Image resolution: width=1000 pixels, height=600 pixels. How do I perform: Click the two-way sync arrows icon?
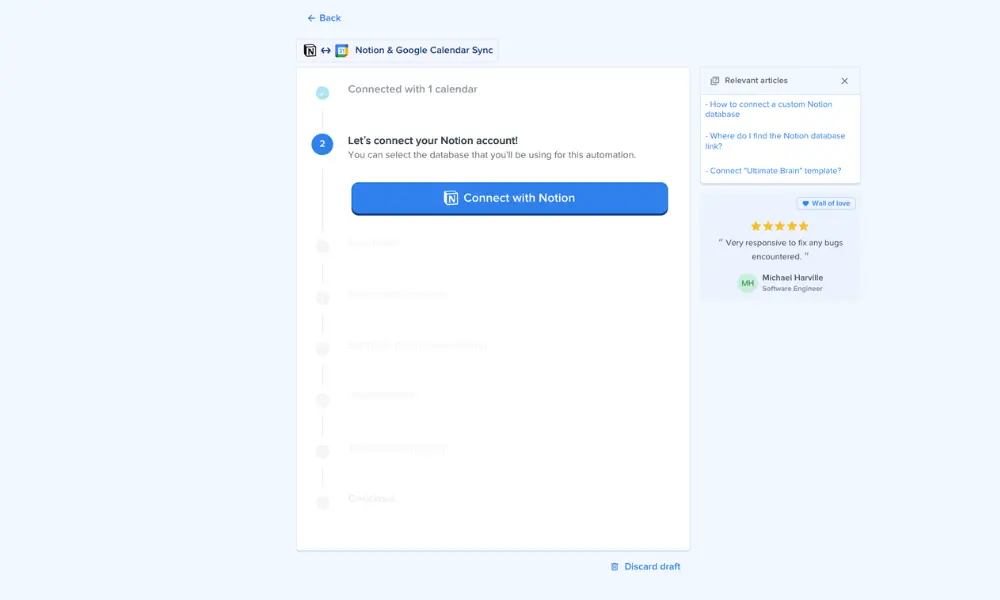326,50
